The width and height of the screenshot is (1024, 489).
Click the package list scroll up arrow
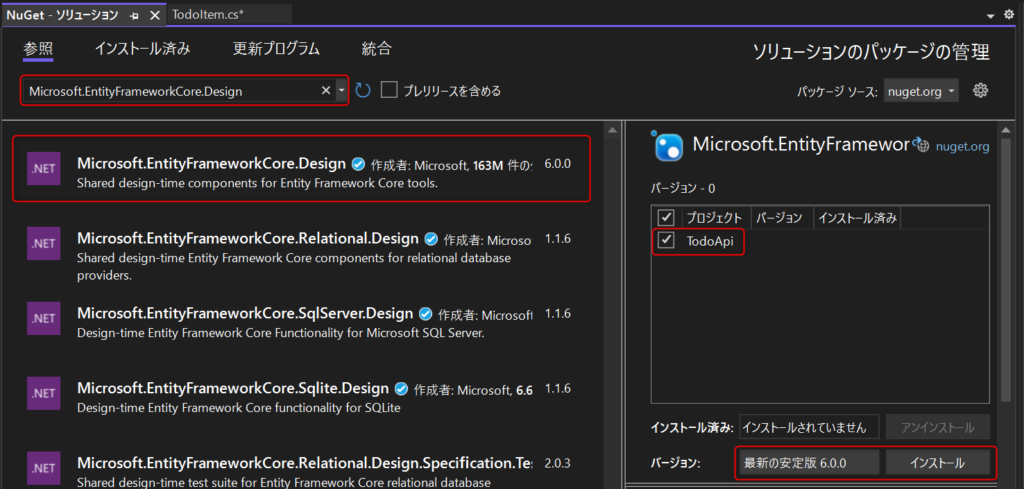(x=612, y=131)
